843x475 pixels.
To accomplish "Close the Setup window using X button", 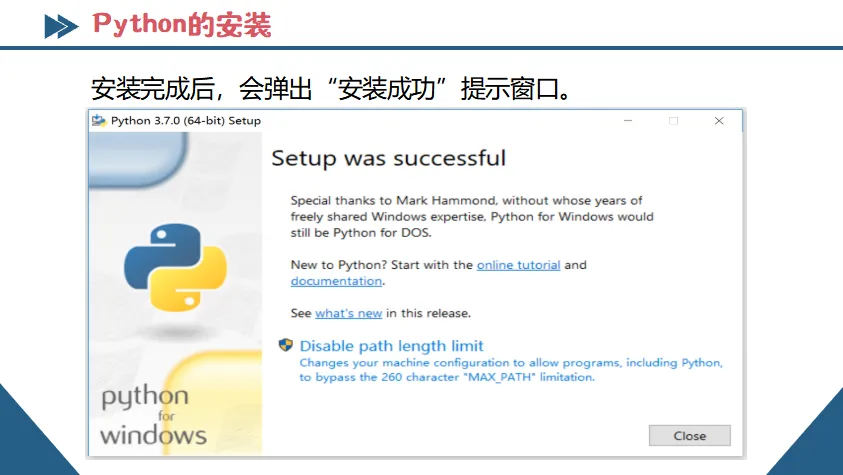I will (x=719, y=121).
